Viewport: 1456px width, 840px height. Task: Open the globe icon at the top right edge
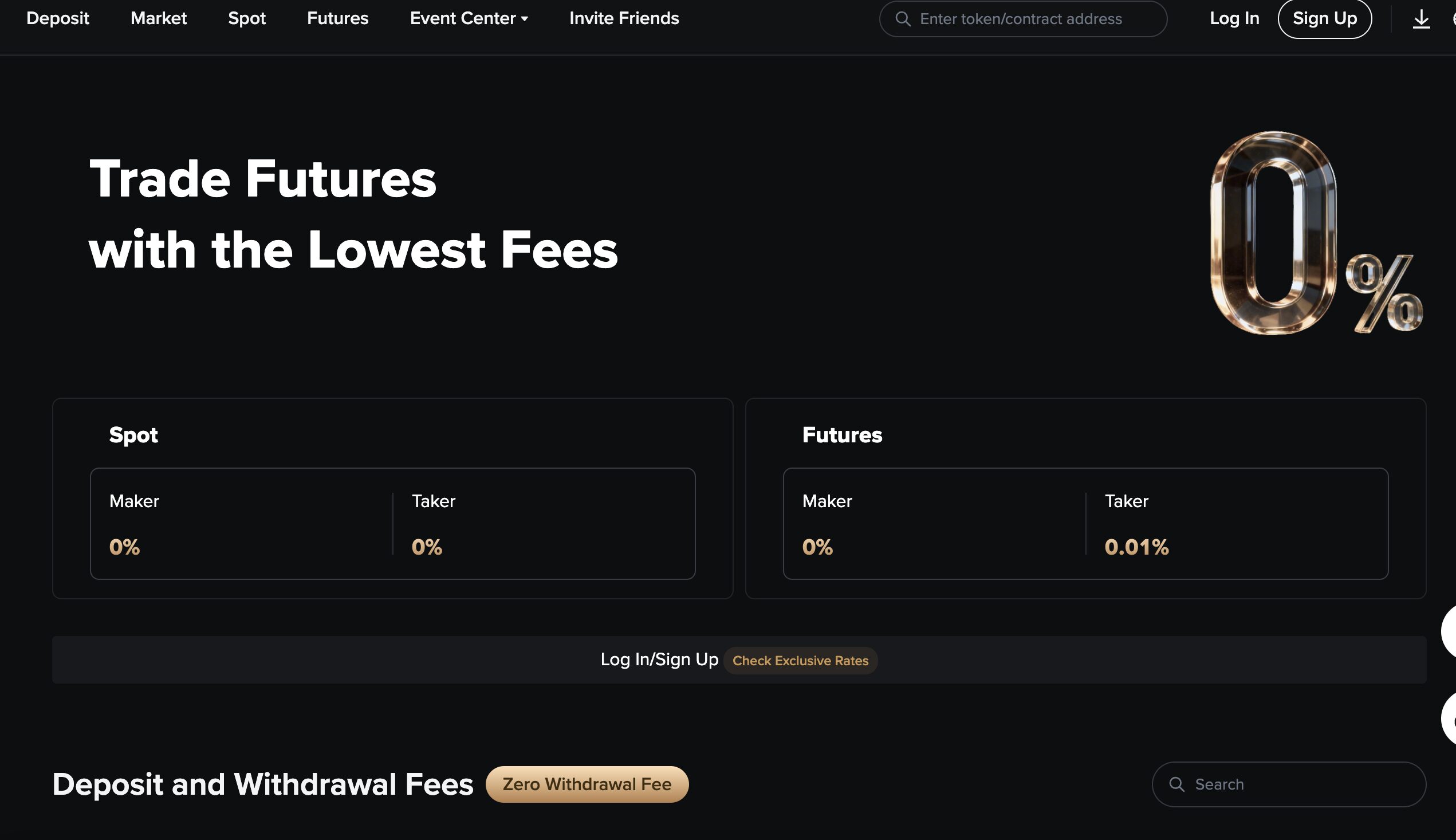(1454, 18)
